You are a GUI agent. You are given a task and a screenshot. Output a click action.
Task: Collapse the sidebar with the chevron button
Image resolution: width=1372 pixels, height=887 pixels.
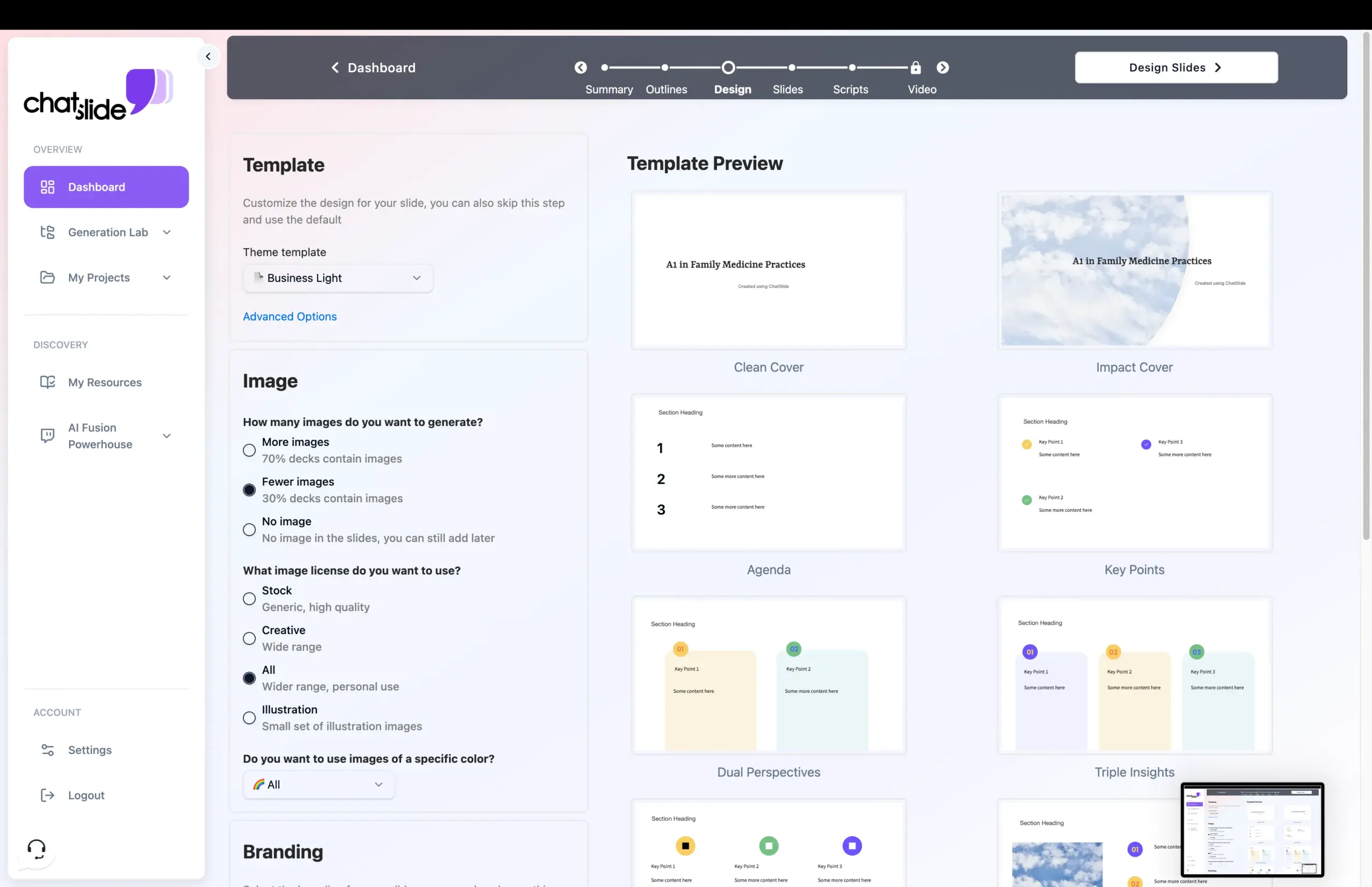click(x=208, y=56)
